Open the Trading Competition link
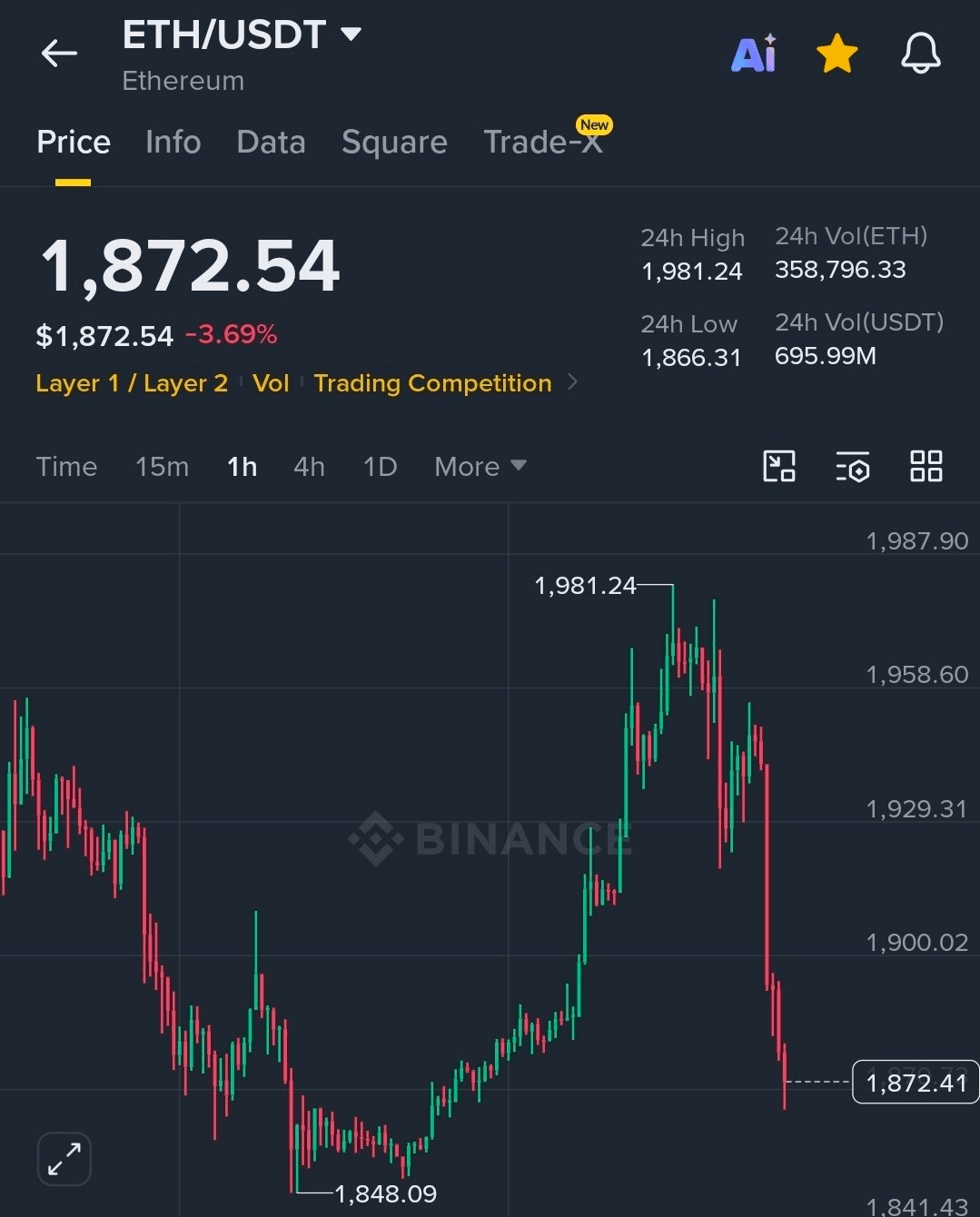The image size is (980, 1217). (x=432, y=383)
